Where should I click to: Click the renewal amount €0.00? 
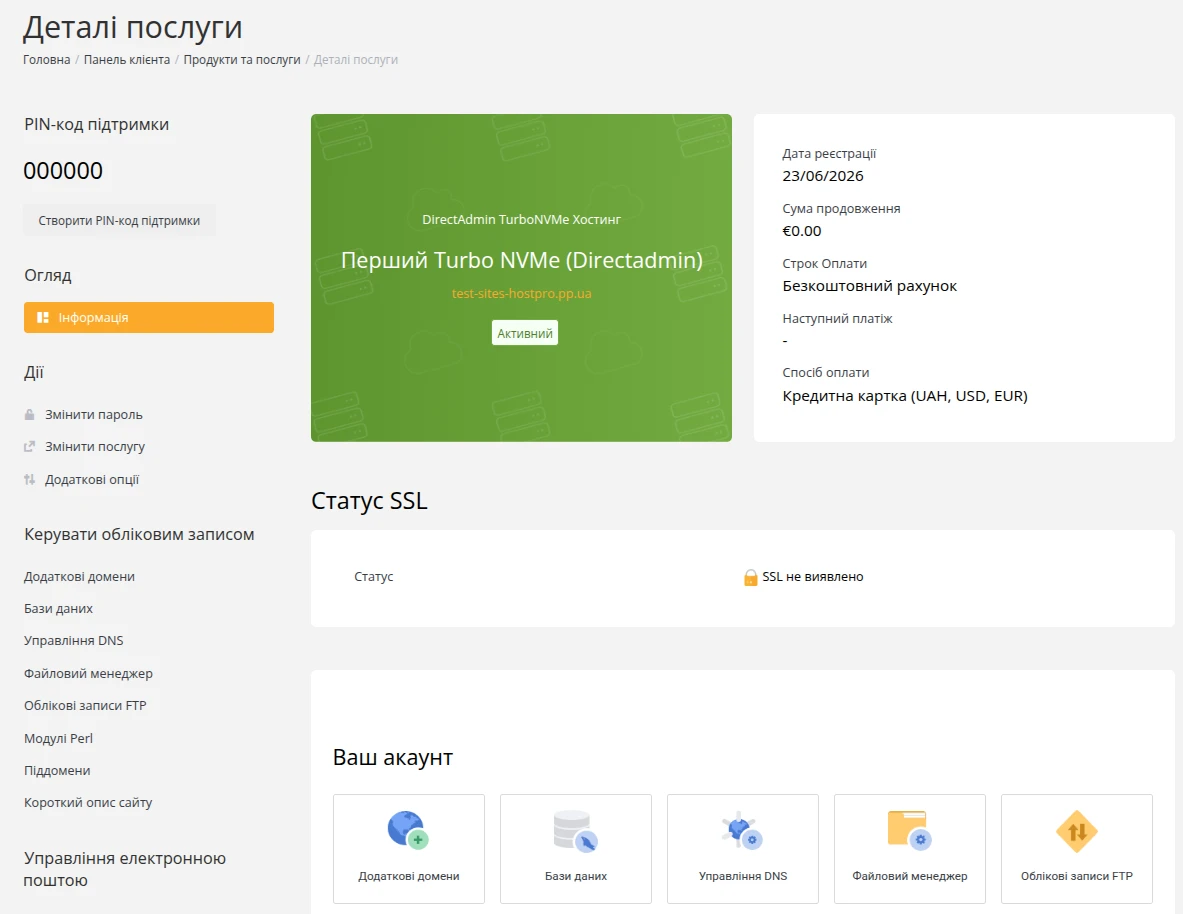(x=802, y=231)
